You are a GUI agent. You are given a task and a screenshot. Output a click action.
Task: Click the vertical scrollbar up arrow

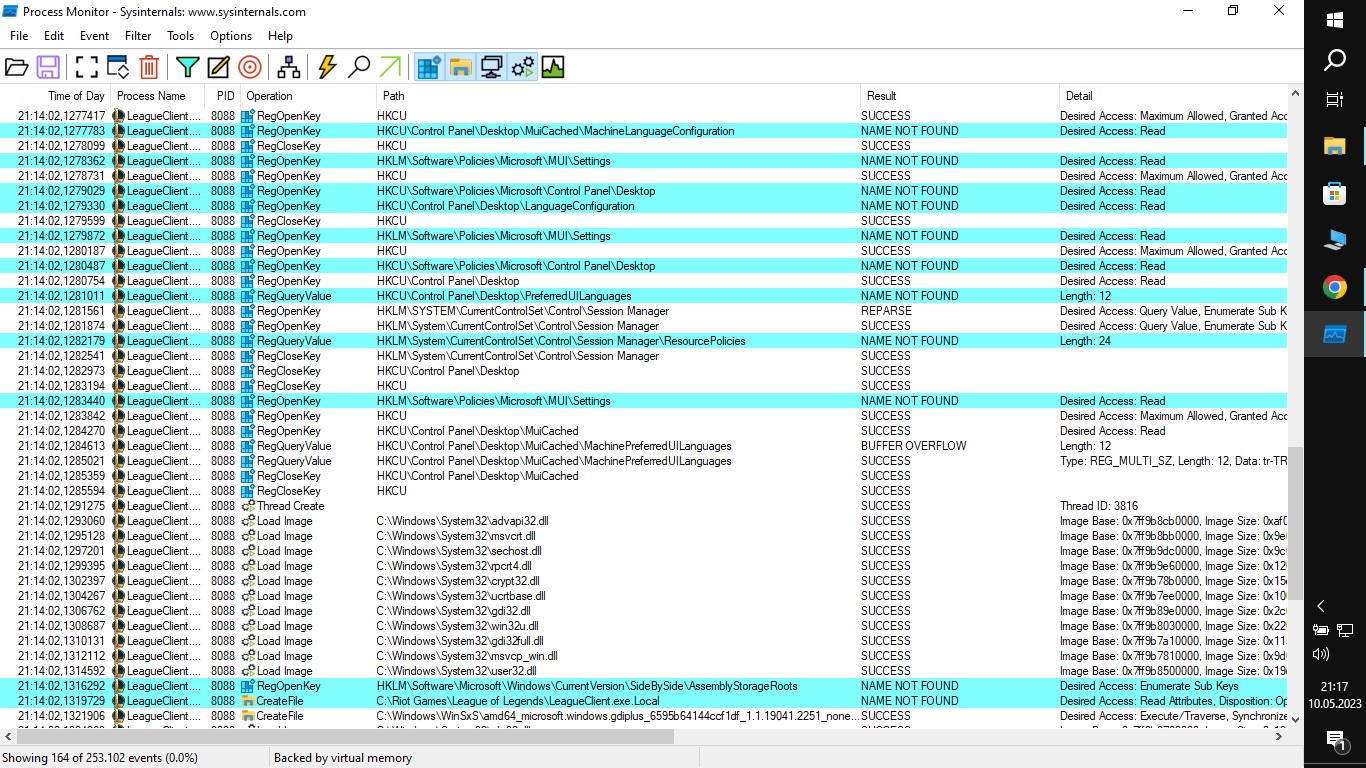pos(1297,95)
